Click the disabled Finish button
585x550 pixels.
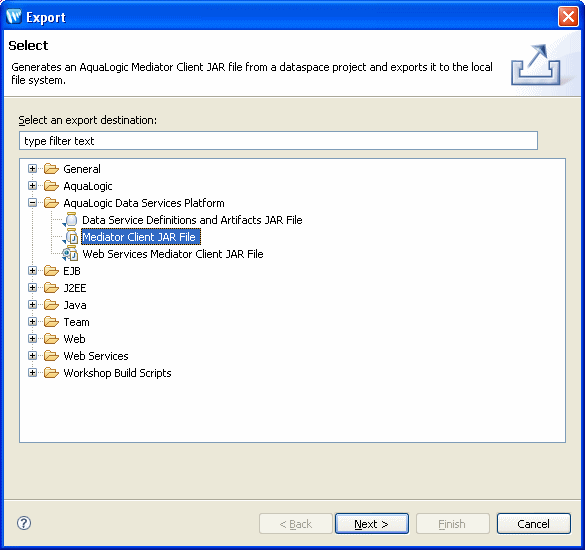point(452,524)
